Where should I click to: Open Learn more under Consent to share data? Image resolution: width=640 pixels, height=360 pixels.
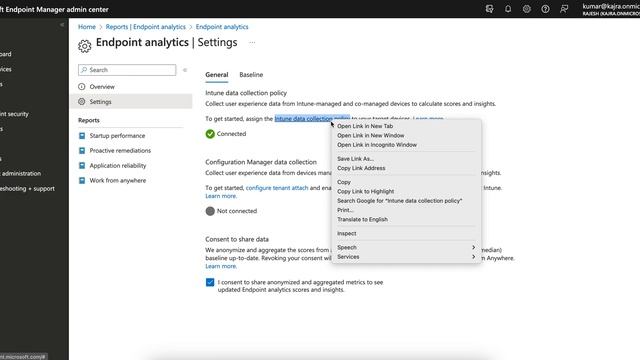221,266
